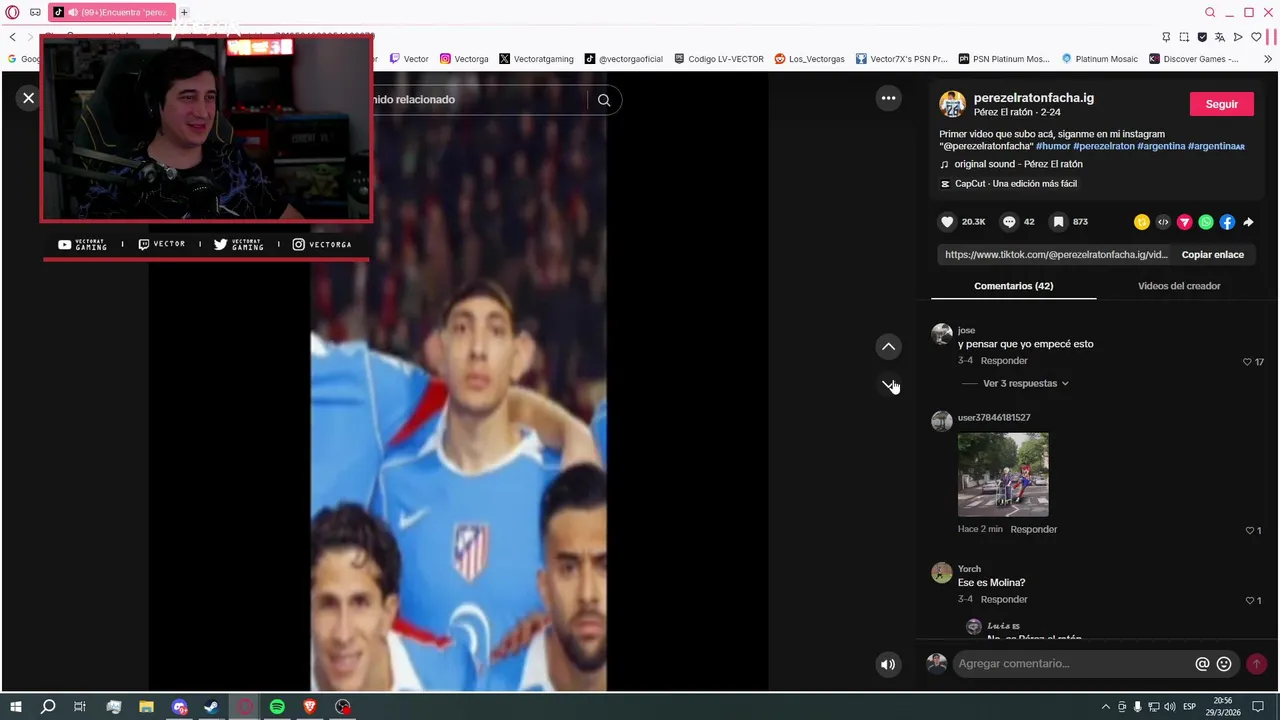This screenshot has width=1280, height=720.
Task: Open the #perezelraton hashtag
Action: point(1104,146)
